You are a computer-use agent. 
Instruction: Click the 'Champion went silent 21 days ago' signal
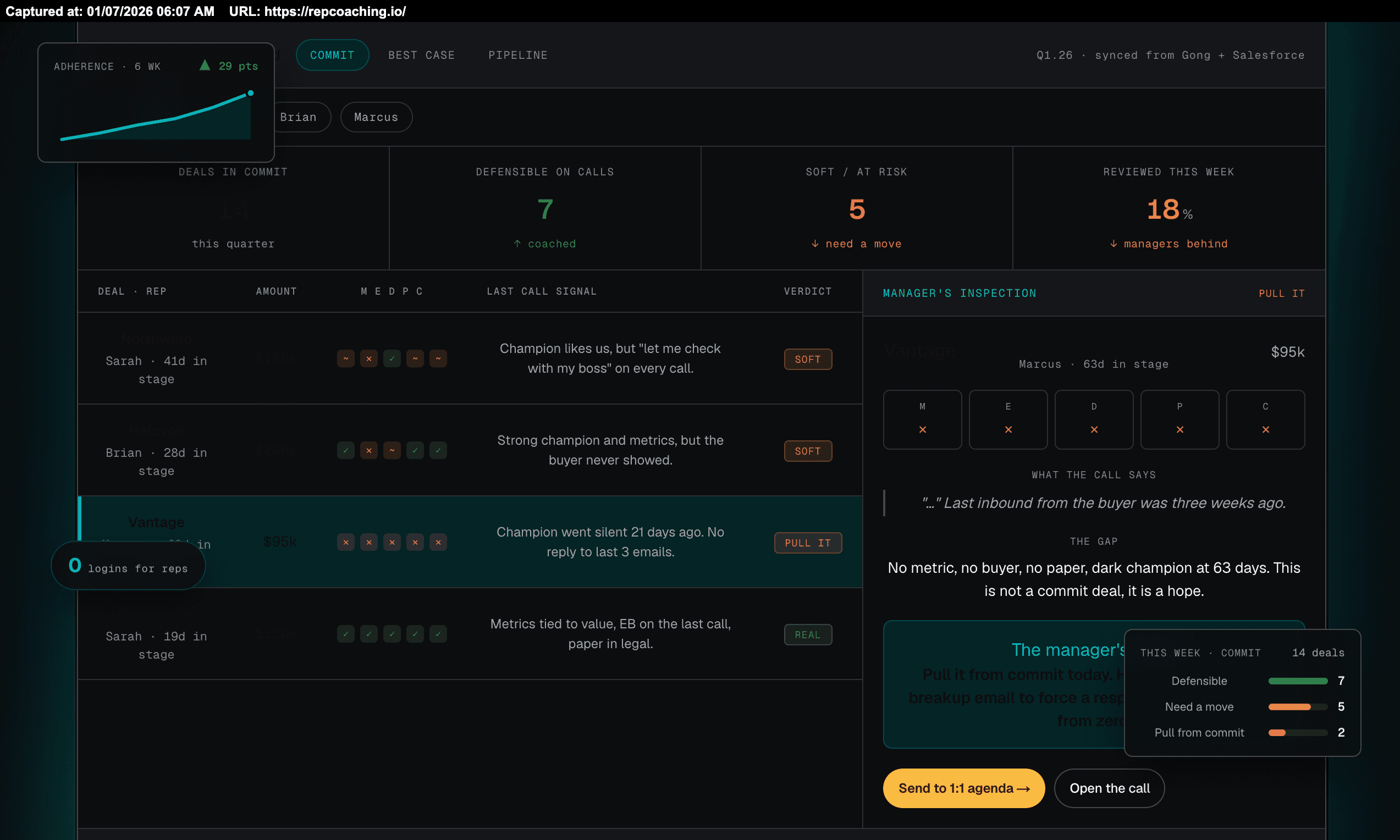(610, 541)
